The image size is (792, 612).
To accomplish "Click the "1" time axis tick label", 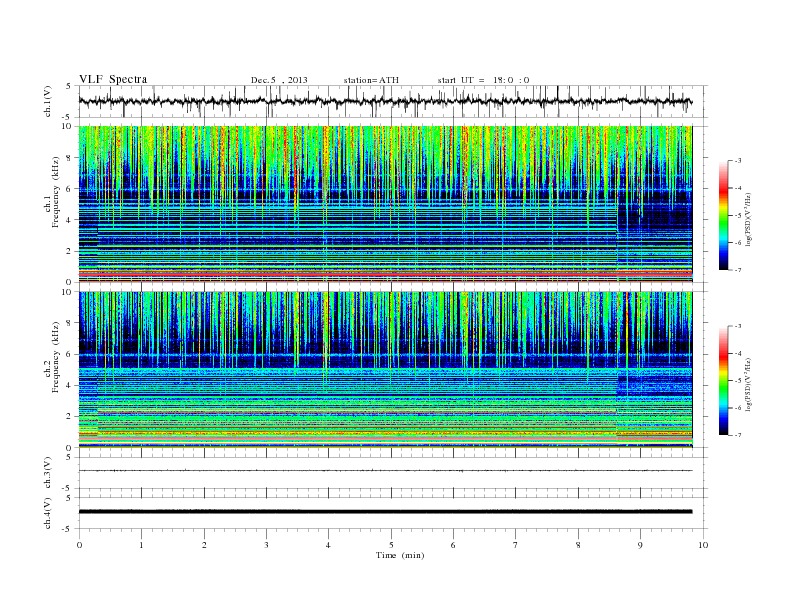I will (141, 545).
